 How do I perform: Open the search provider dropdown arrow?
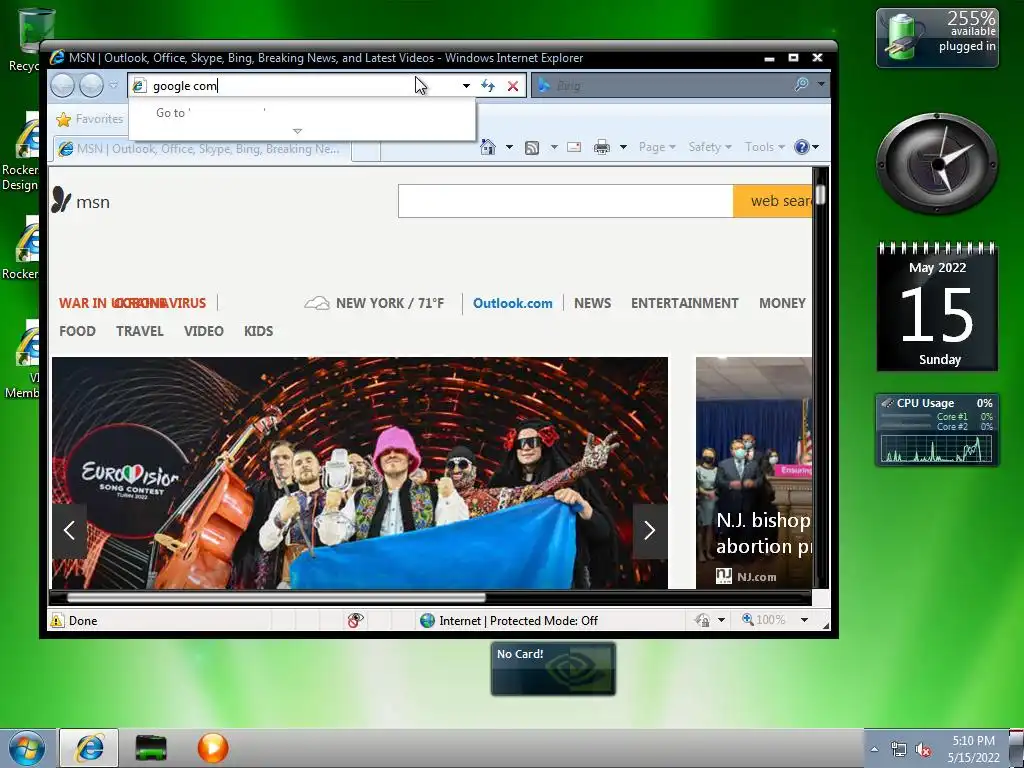pos(821,84)
